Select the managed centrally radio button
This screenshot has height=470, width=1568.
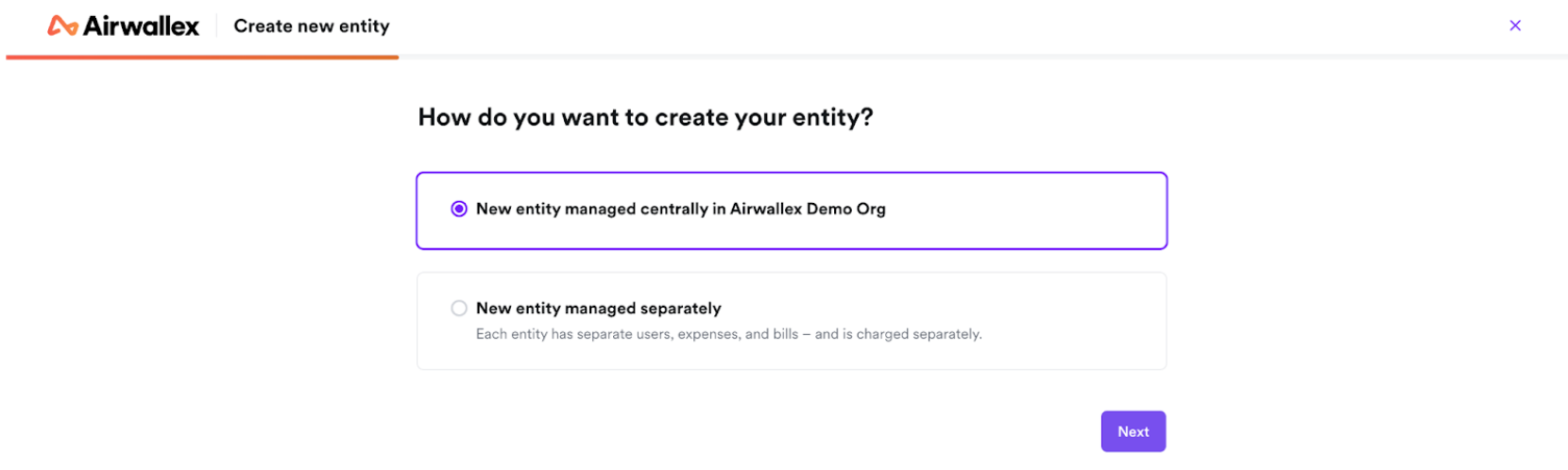pyautogui.click(x=459, y=209)
